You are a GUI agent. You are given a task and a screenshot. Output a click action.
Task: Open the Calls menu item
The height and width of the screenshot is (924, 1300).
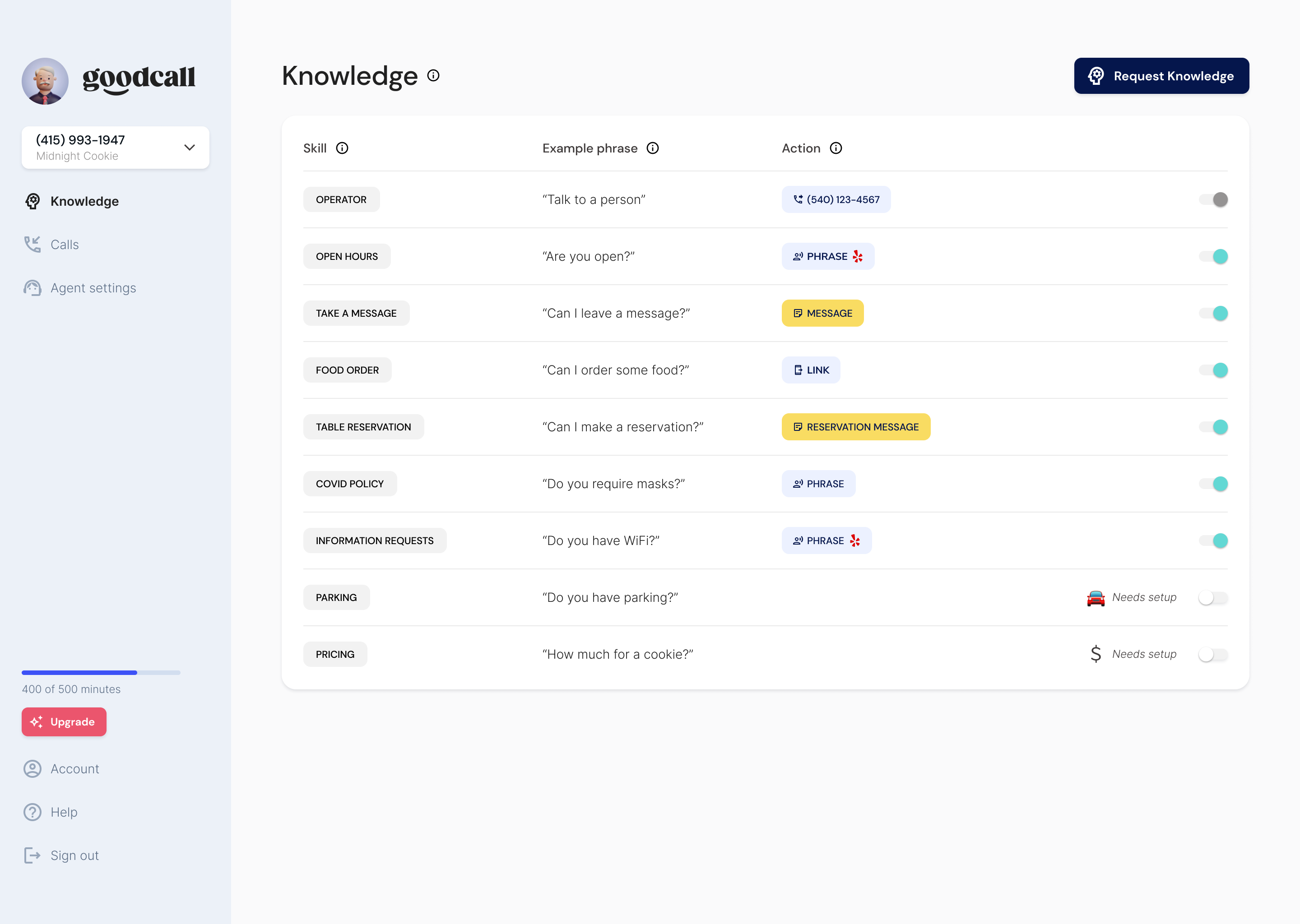[x=64, y=245]
